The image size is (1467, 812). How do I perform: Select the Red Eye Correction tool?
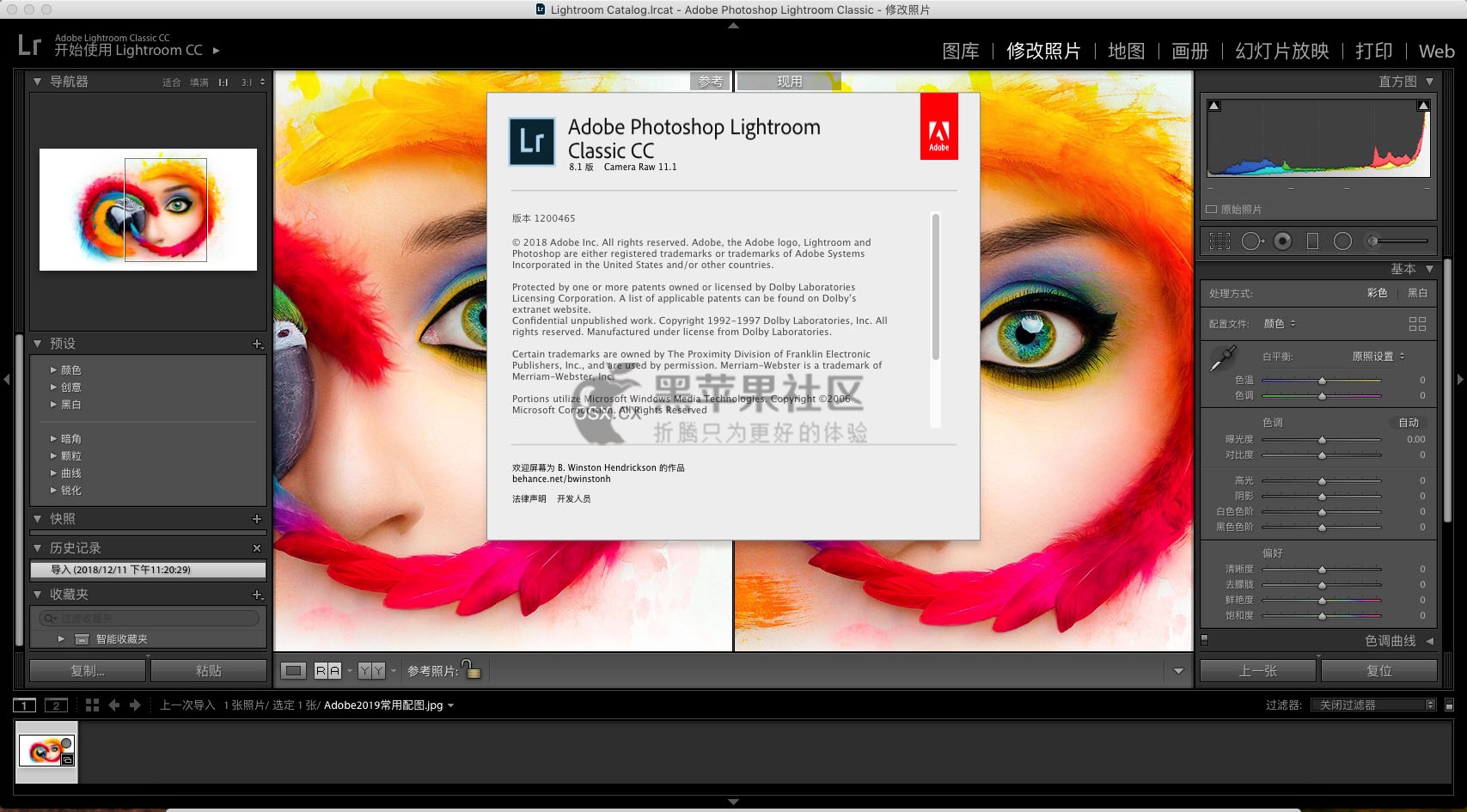(x=1282, y=241)
